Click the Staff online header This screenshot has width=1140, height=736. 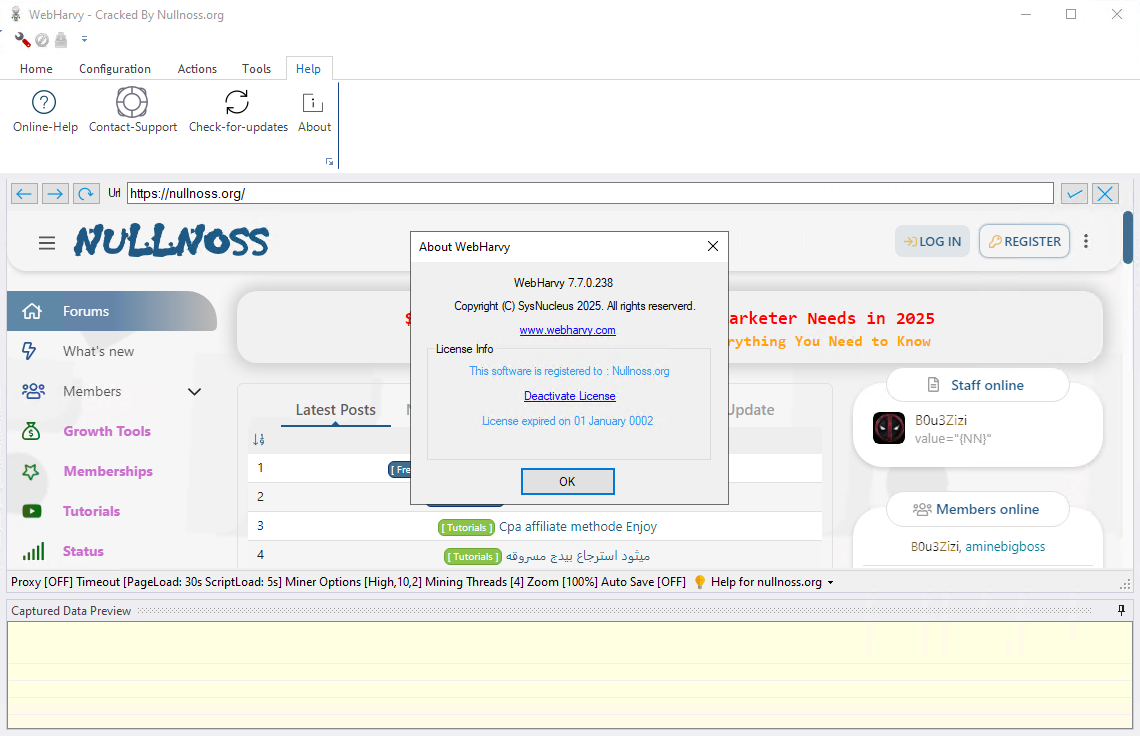coord(978,385)
